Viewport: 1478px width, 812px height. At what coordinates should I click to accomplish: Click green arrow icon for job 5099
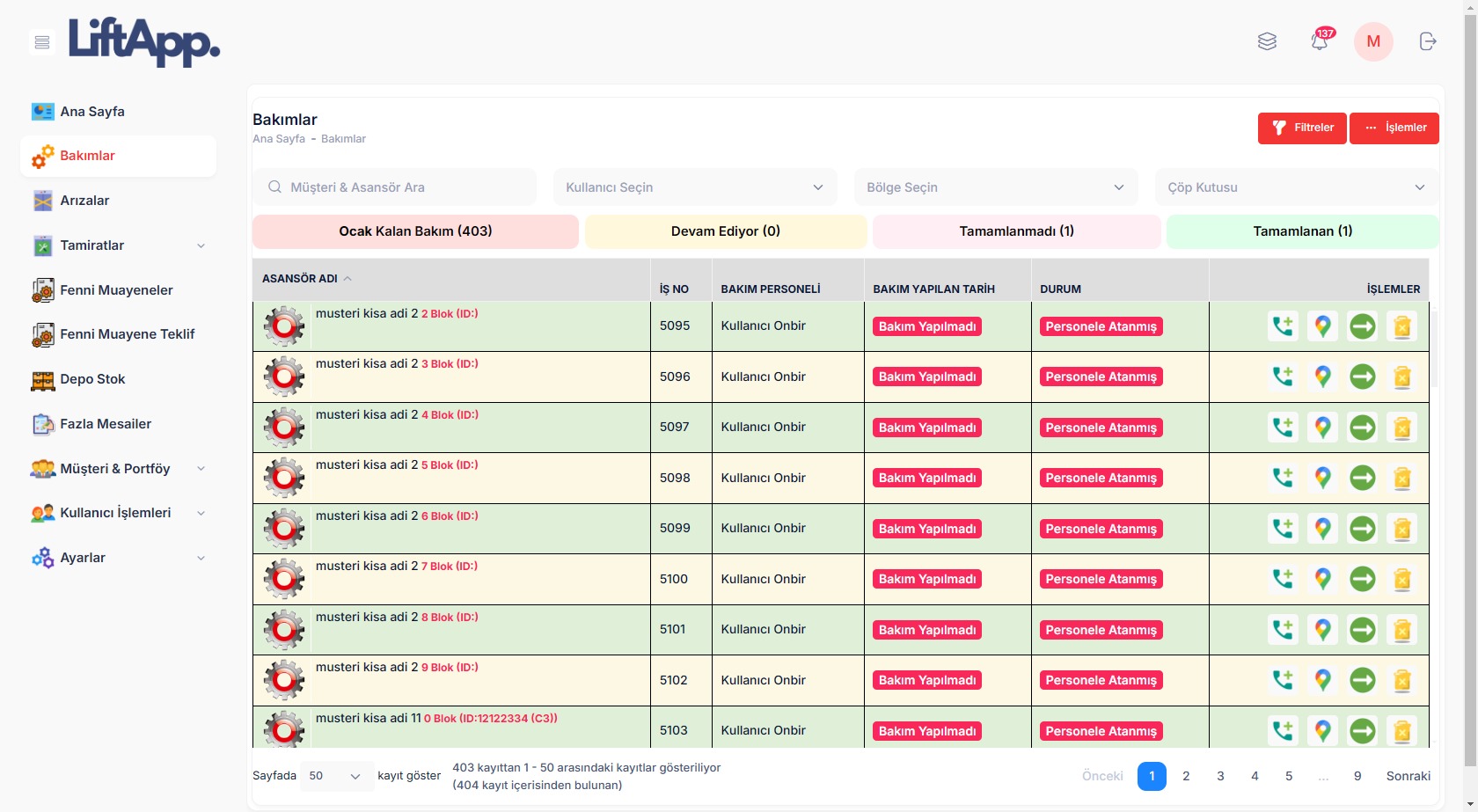1362,529
